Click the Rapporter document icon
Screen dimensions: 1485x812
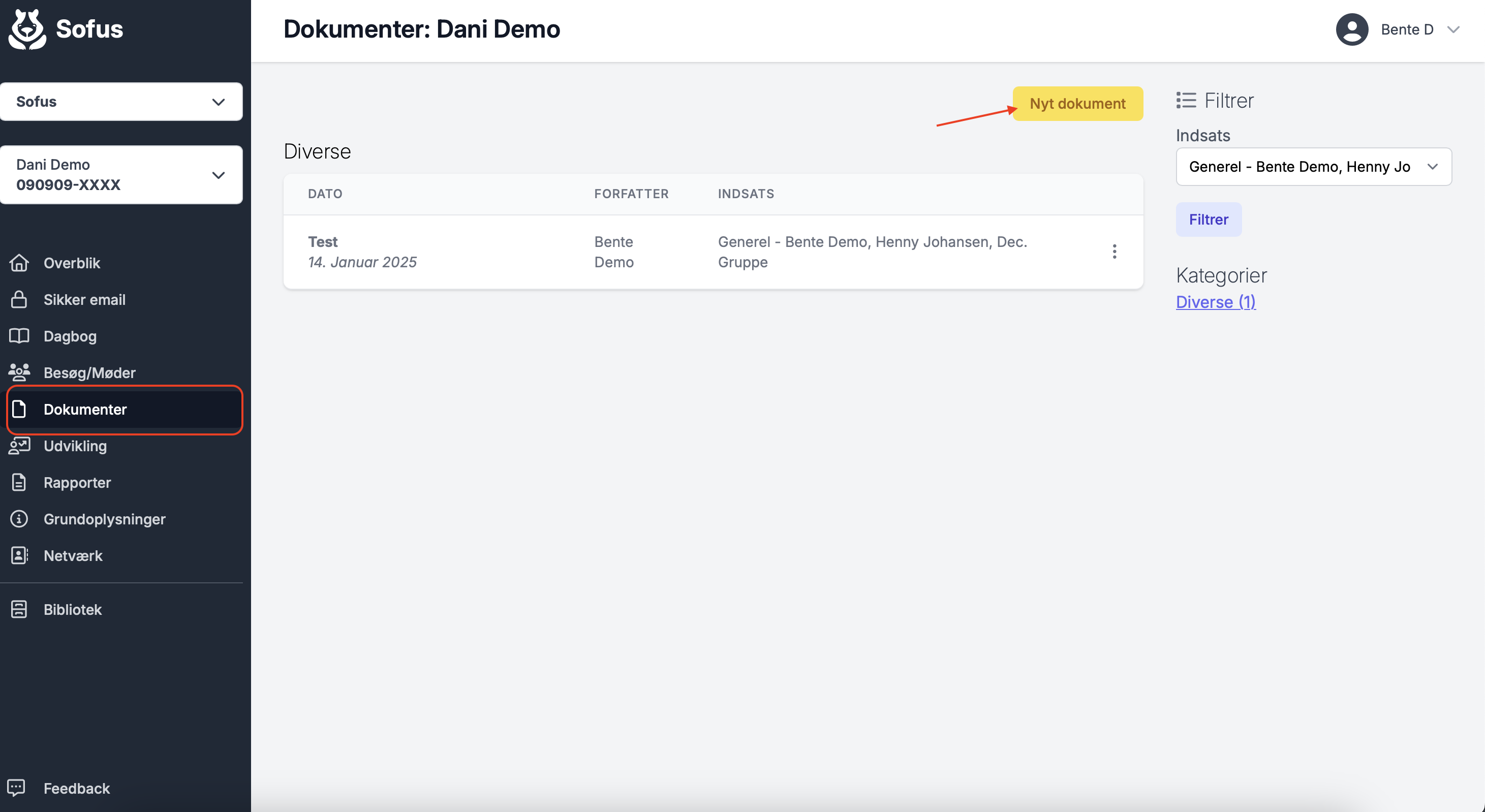pyautogui.click(x=19, y=482)
